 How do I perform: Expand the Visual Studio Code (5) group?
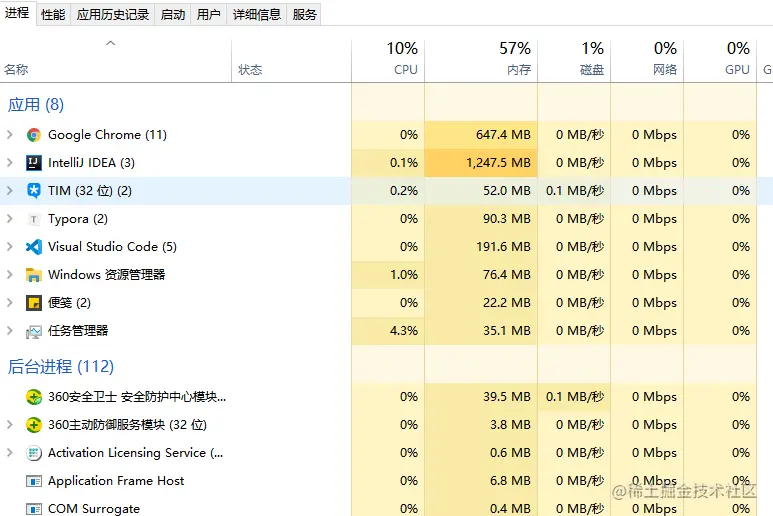pos(9,246)
